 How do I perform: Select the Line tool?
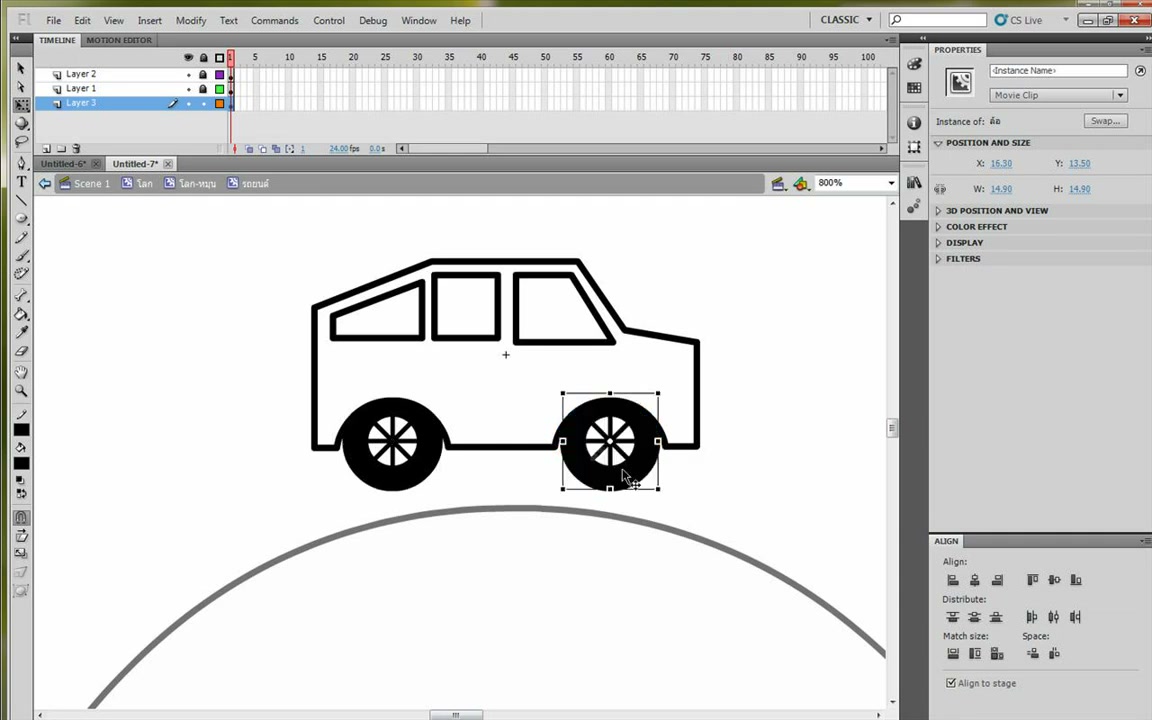coord(21,200)
